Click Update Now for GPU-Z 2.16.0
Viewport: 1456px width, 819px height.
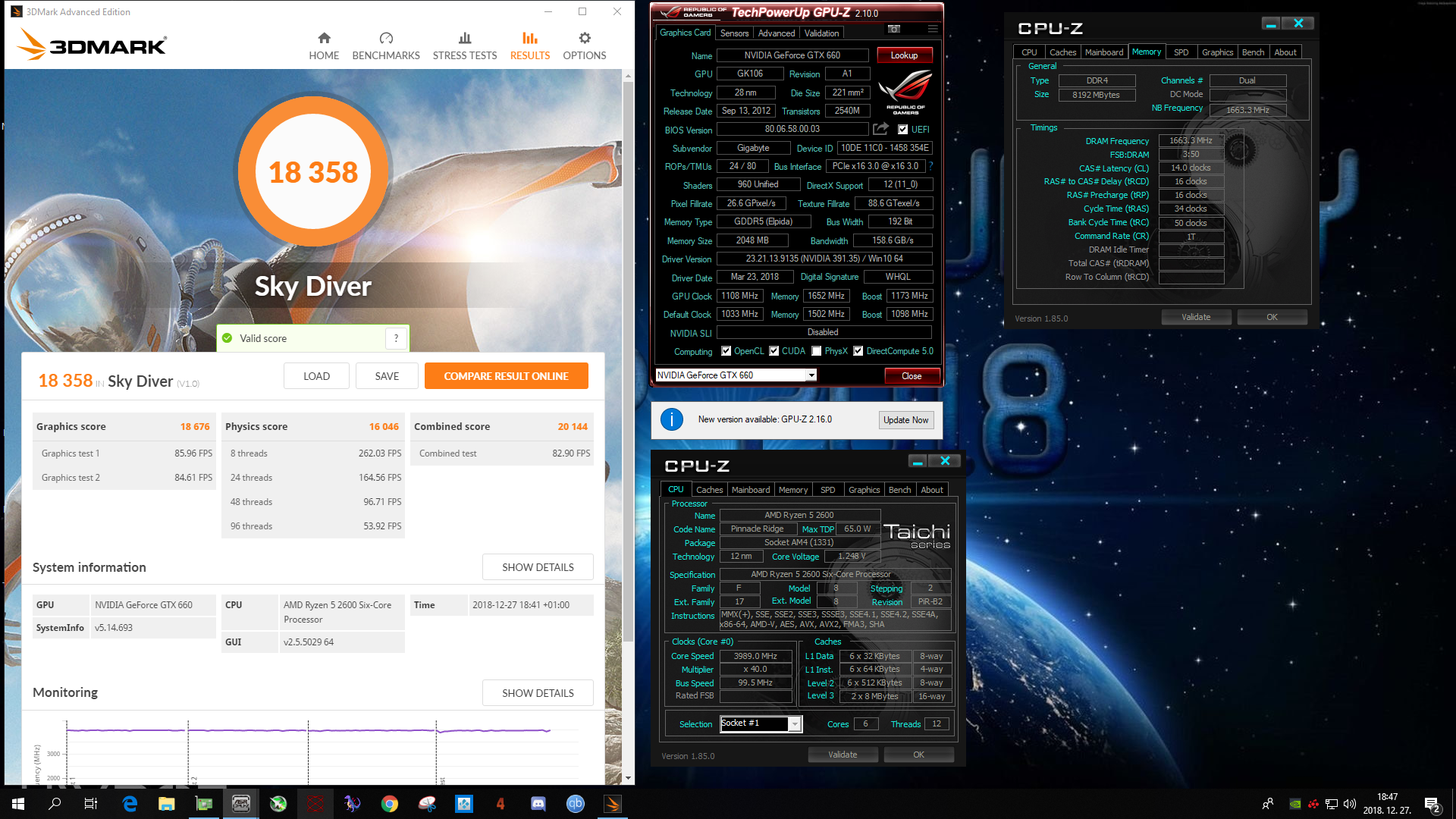tap(905, 420)
